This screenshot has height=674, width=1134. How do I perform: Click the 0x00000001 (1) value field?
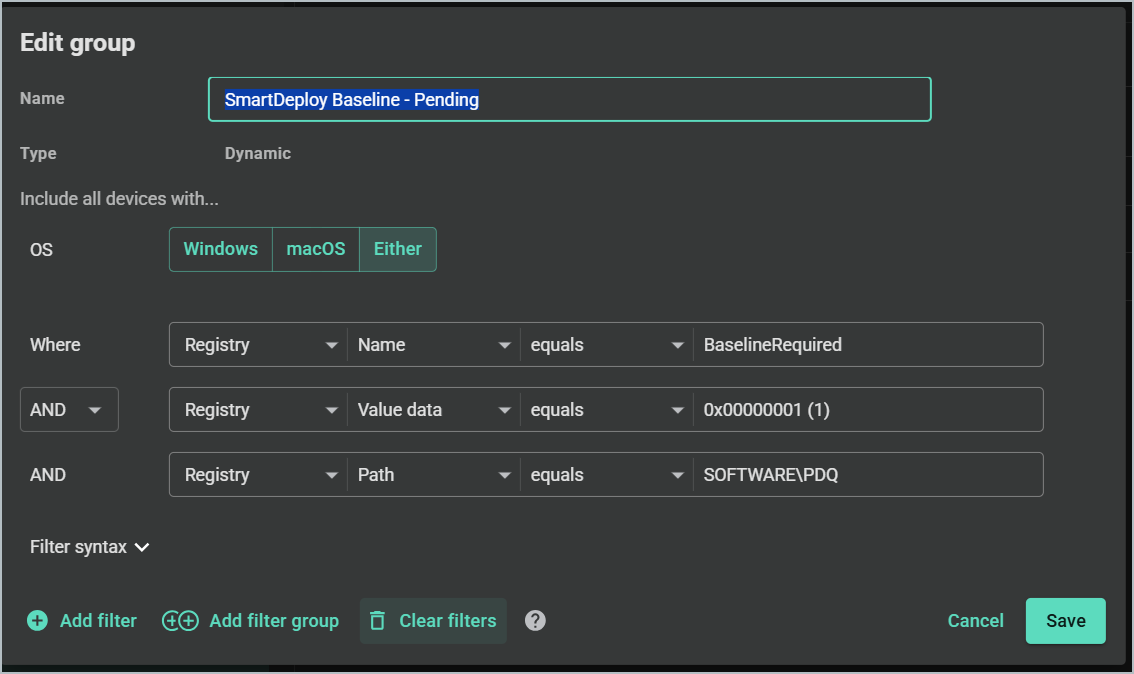(x=868, y=410)
